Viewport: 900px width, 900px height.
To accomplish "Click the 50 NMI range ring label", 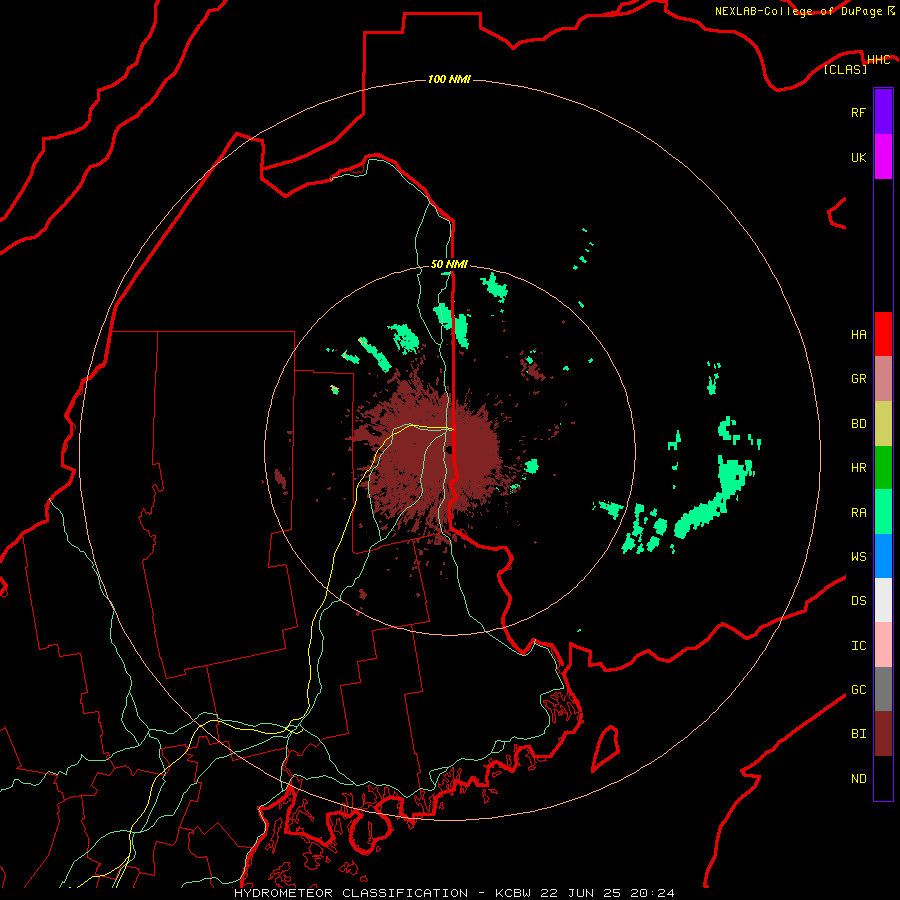I will point(449,264).
